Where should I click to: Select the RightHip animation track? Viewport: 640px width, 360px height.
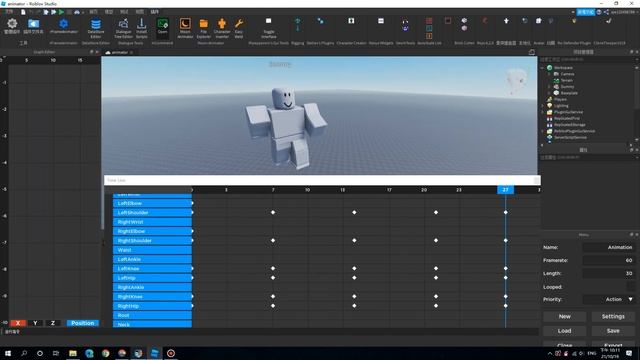152,306
